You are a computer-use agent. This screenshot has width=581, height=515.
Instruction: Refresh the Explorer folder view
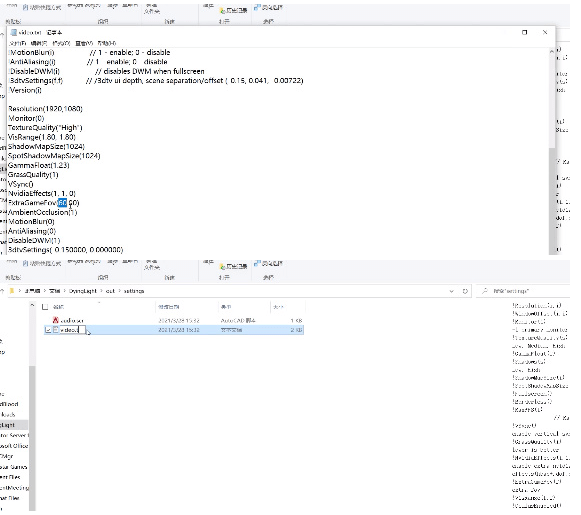(x=465, y=292)
